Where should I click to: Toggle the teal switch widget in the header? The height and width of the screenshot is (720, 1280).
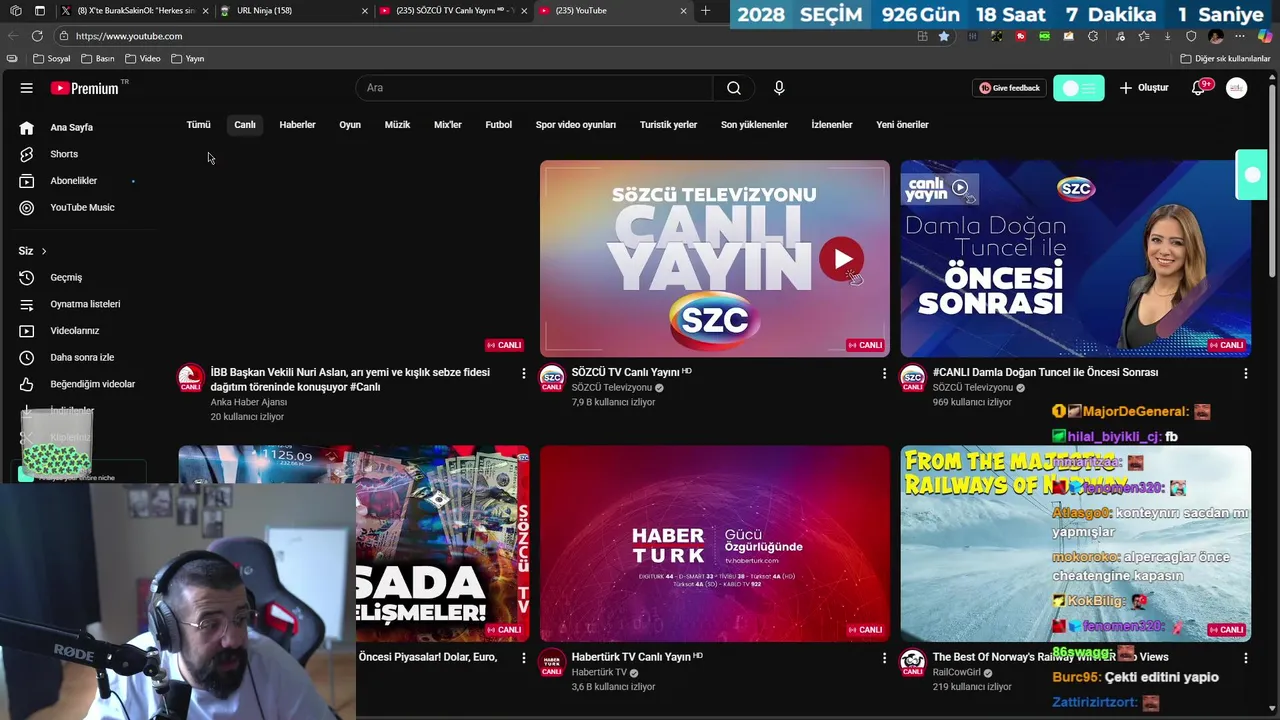tap(1079, 88)
